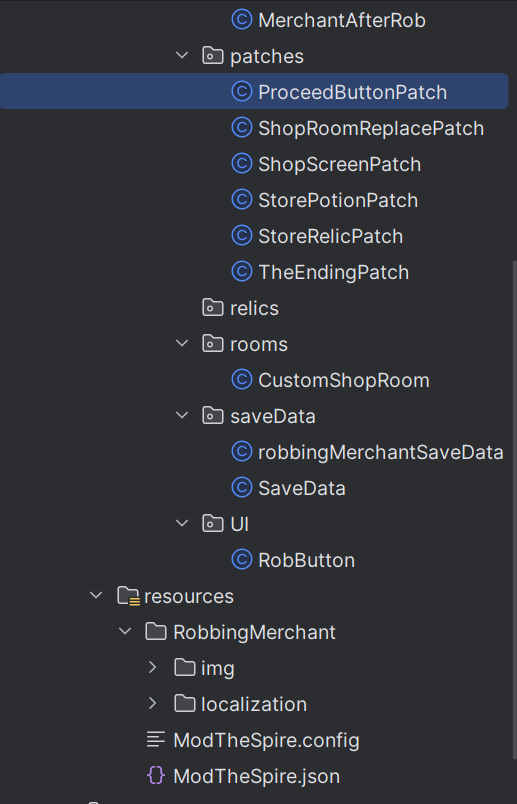Collapse the patches package
This screenshot has width=517, height=804.
point(182,55)
